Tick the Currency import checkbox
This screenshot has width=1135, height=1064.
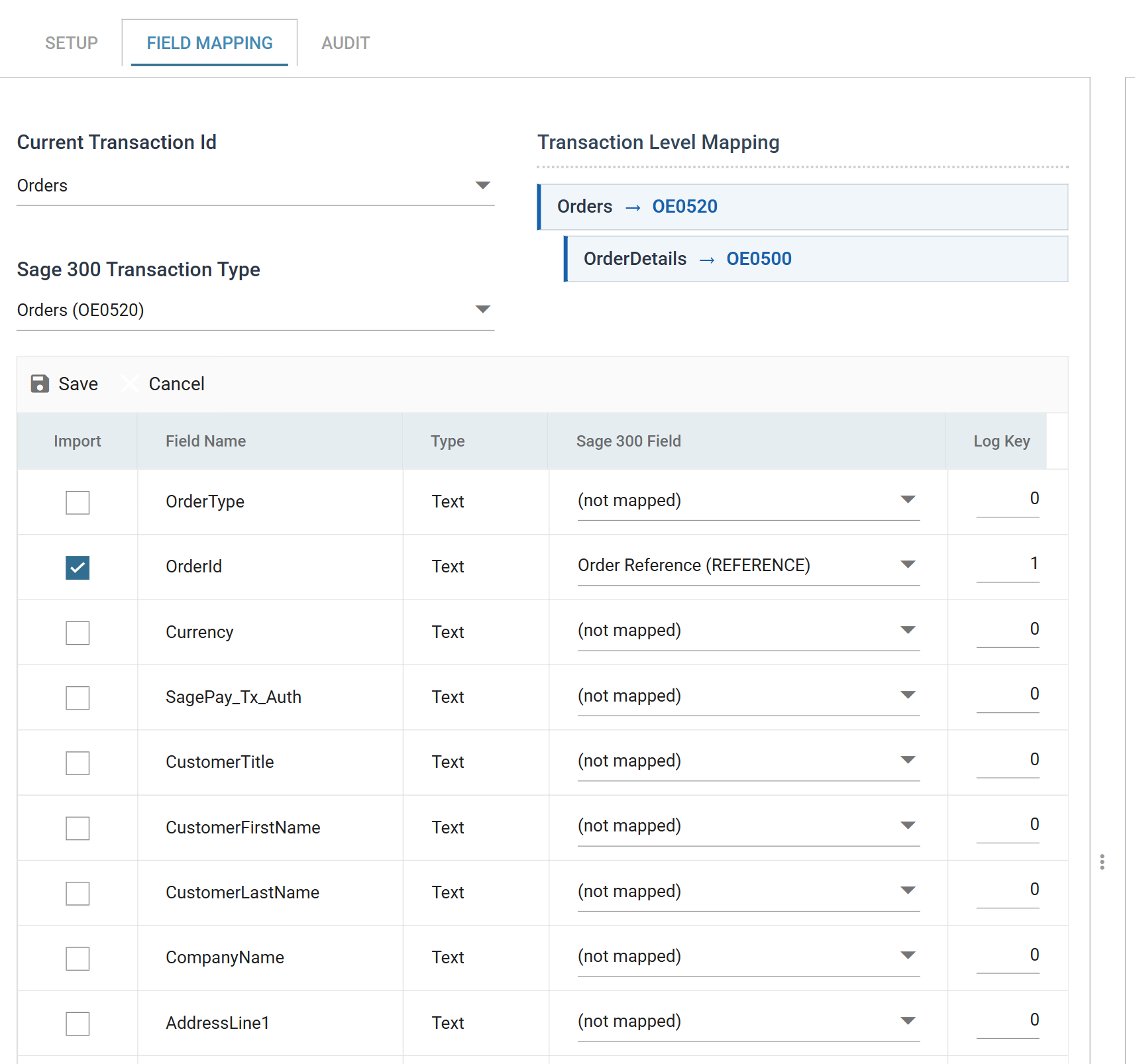[x=78, y=633]
